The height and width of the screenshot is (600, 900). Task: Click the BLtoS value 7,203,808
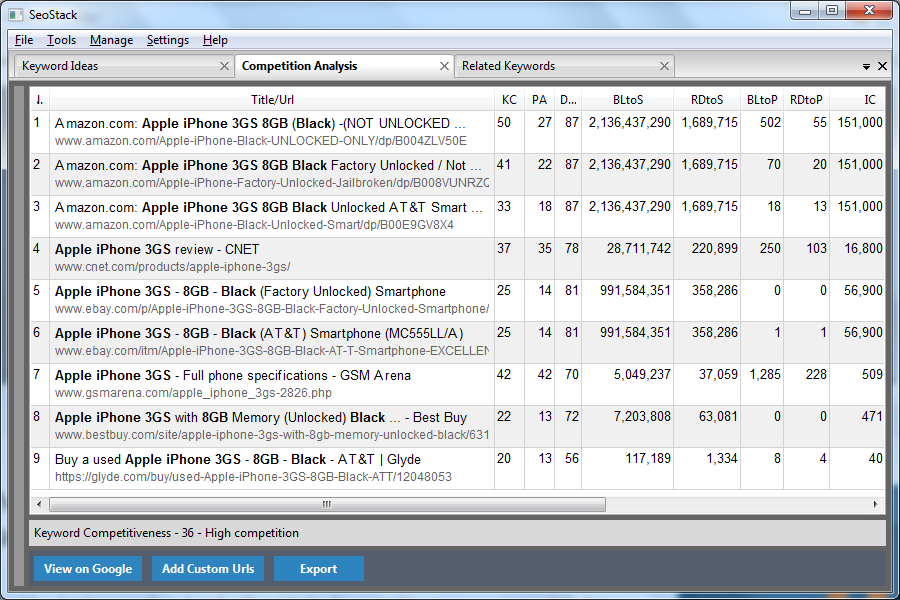[x=642, y=416]
